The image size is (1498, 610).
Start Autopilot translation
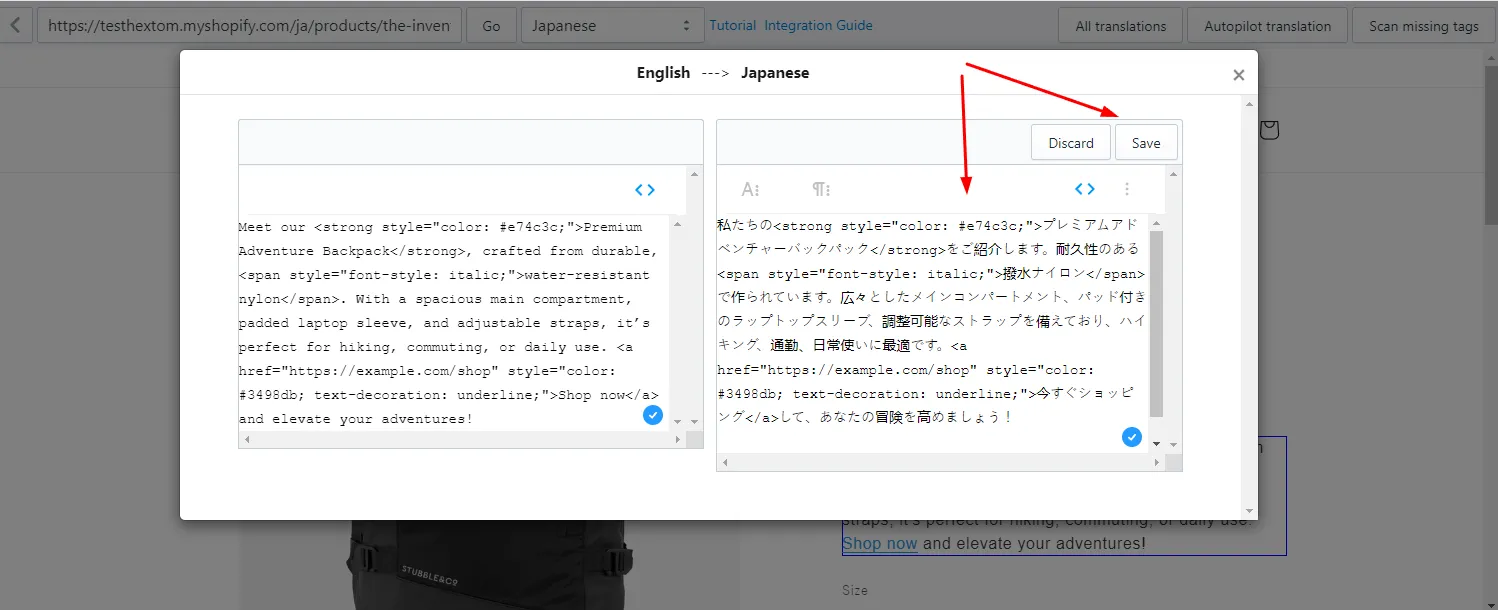(1267, 26)
